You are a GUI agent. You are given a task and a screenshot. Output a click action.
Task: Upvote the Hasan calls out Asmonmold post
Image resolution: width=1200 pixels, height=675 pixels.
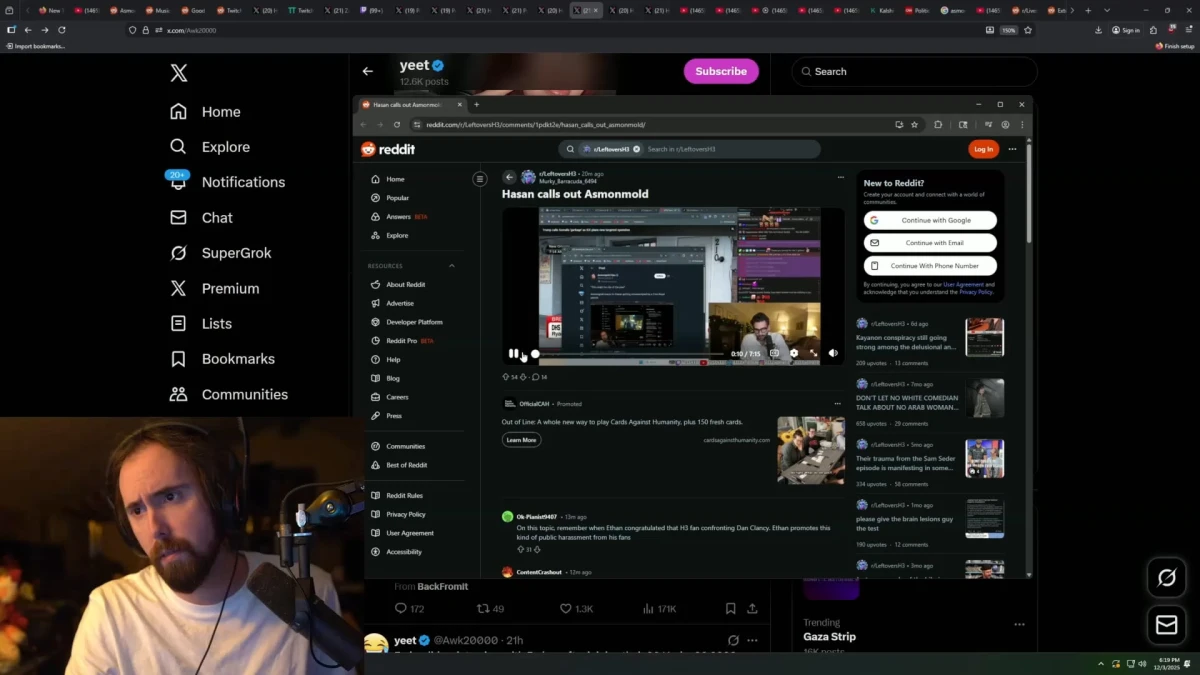506,377
